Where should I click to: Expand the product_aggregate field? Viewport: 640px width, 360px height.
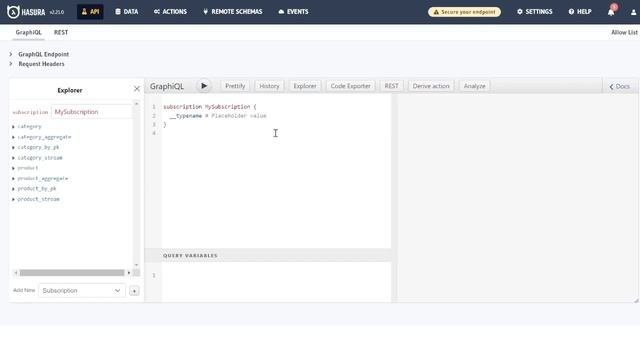click(40, 178)
